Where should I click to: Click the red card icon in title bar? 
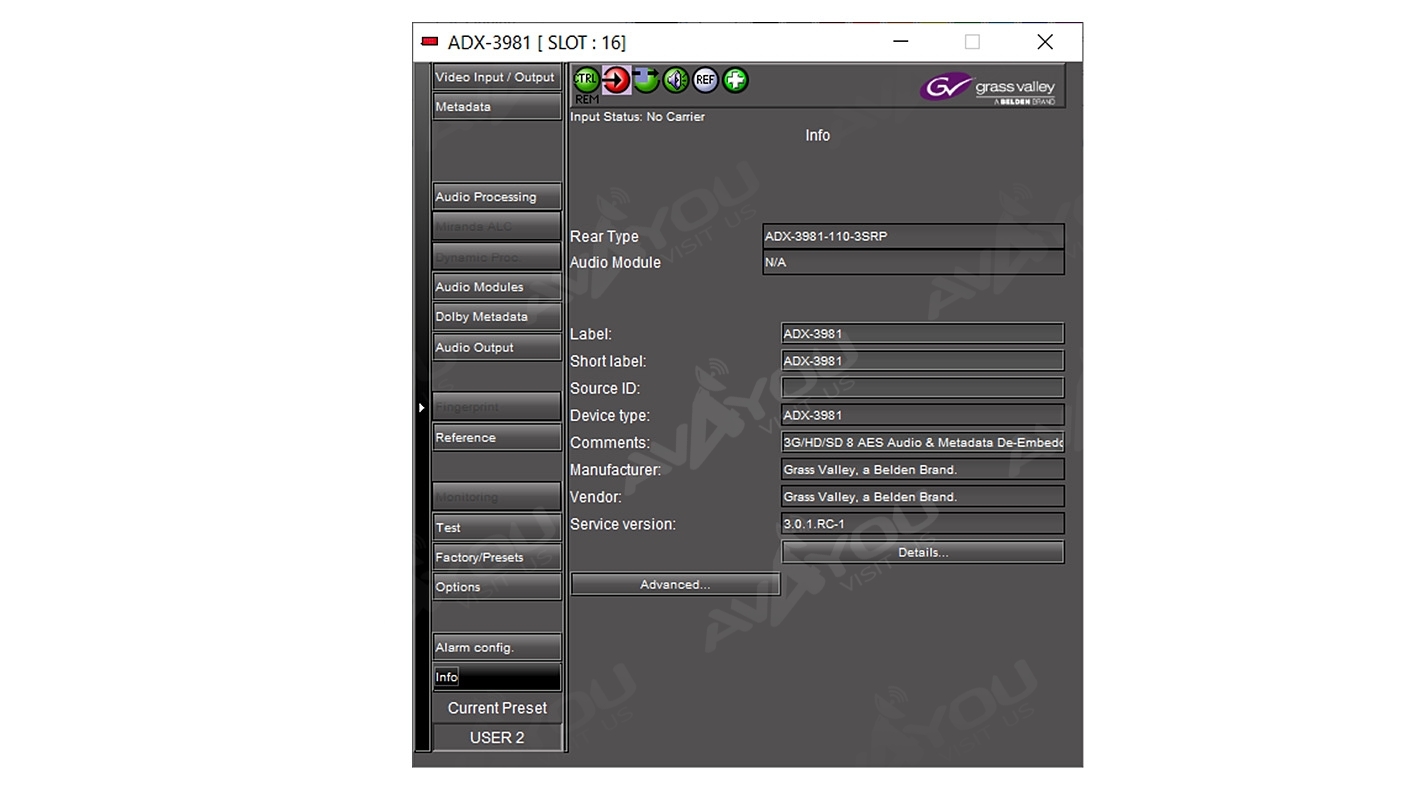tap(430, 42)
